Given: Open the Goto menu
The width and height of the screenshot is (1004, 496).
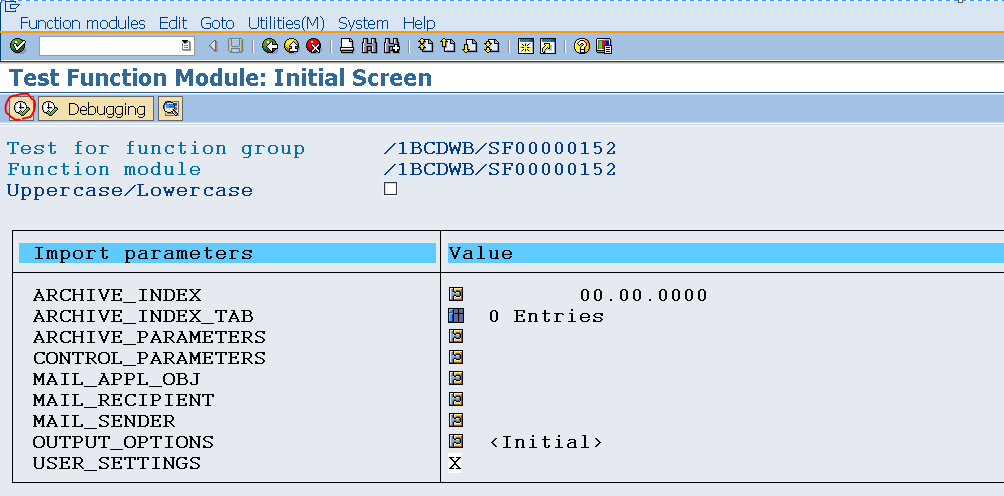Looking at the screenshot, I should 217,23.
